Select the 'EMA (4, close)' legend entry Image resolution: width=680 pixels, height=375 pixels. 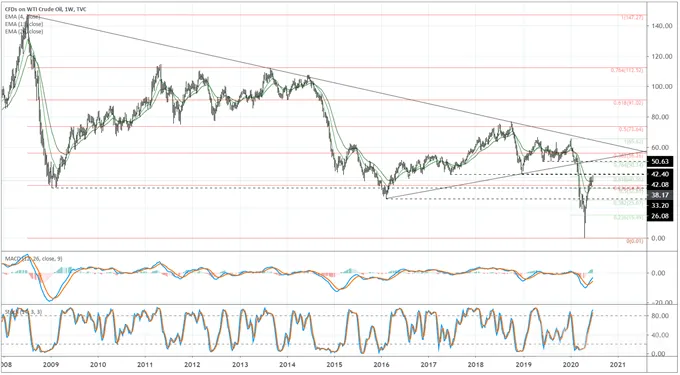click(x=23, y=17)
